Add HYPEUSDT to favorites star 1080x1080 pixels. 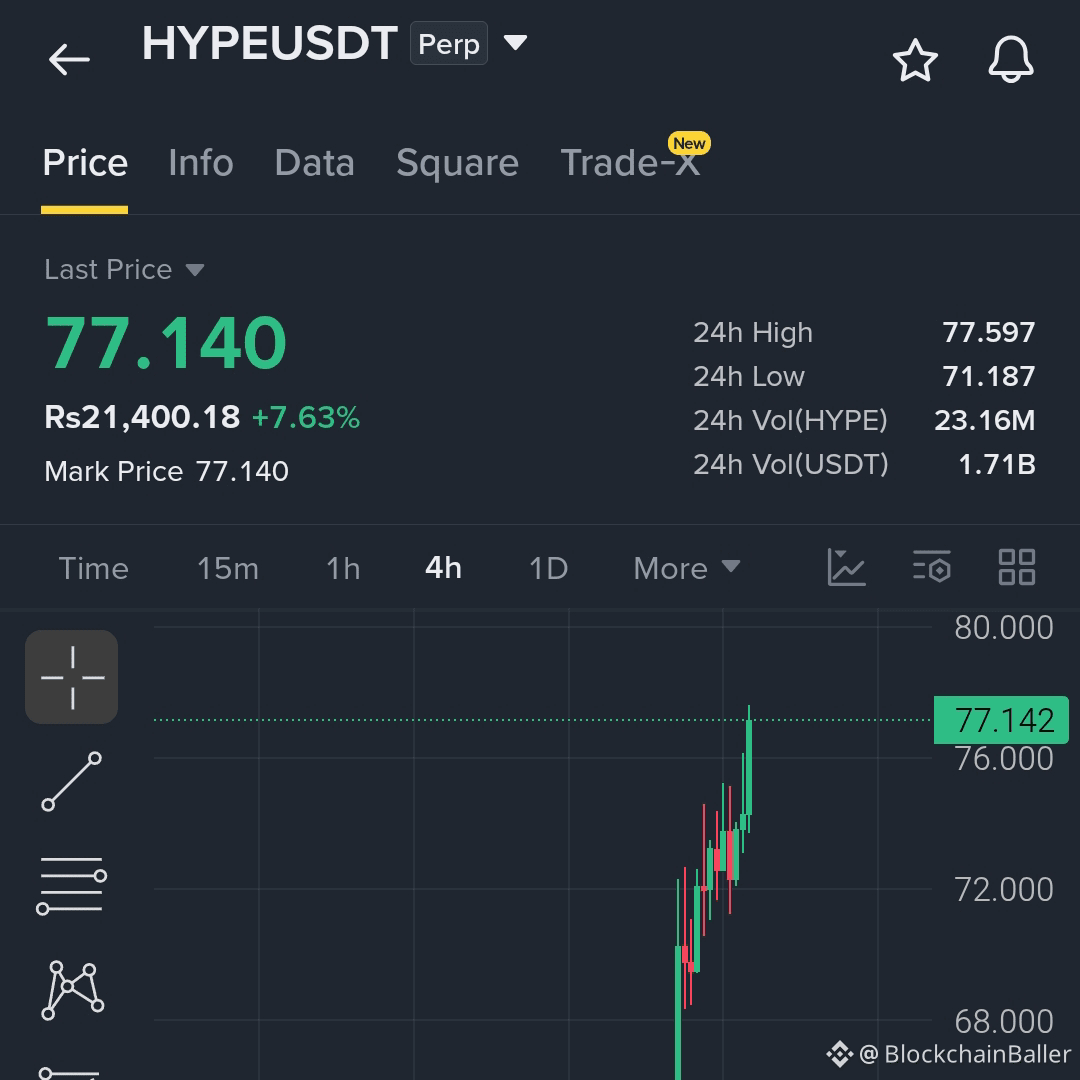click(x=915, y=60)
